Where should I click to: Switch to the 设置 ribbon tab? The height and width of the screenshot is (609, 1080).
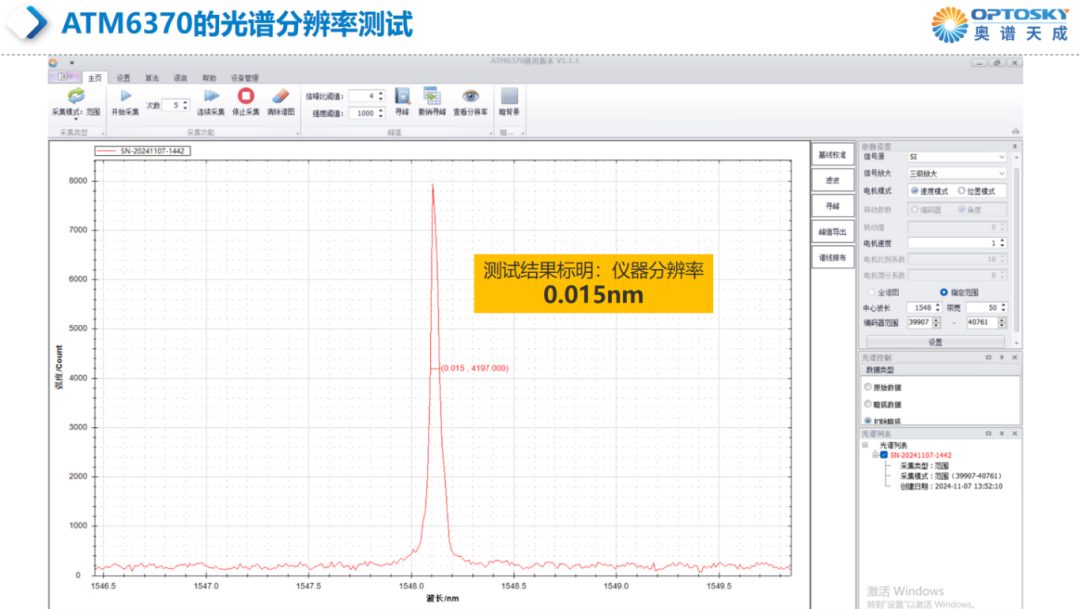123,78
